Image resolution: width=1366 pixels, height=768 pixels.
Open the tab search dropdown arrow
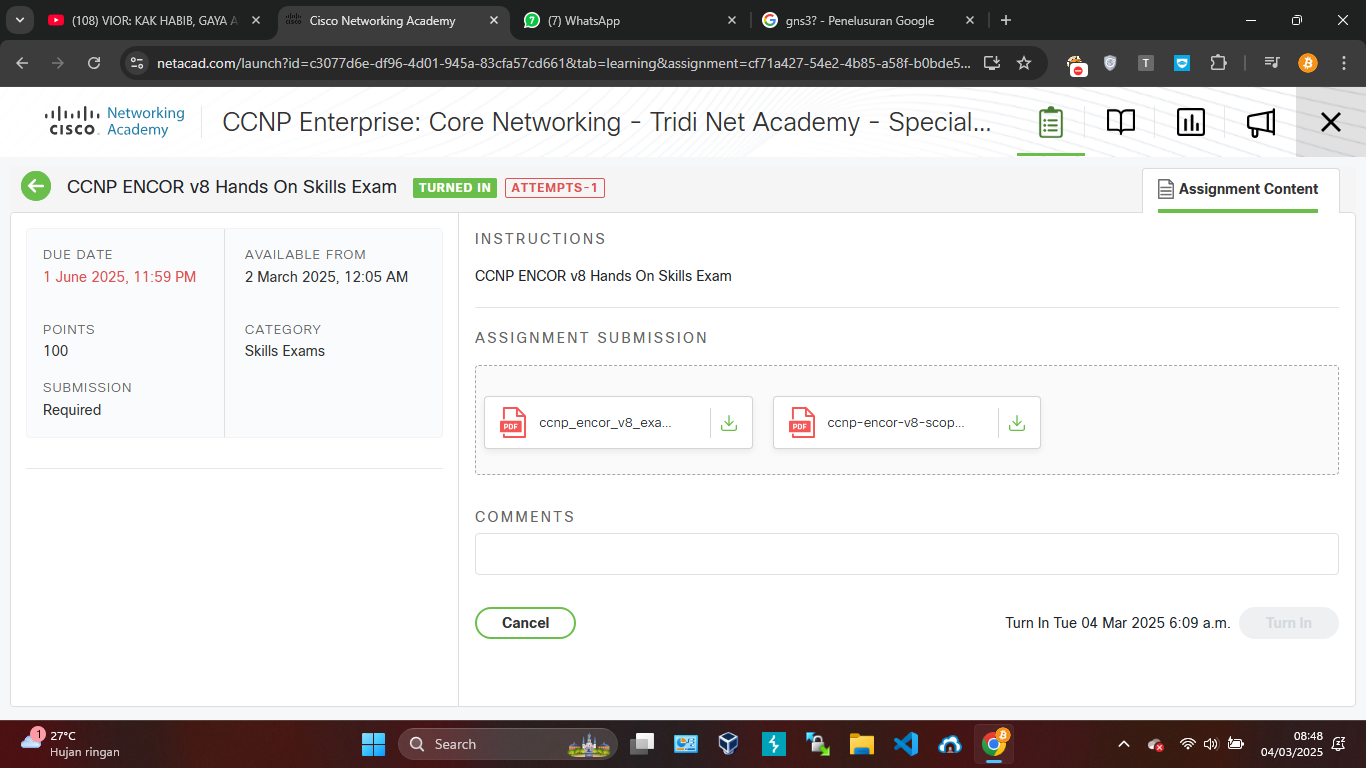tap(19, 20)
